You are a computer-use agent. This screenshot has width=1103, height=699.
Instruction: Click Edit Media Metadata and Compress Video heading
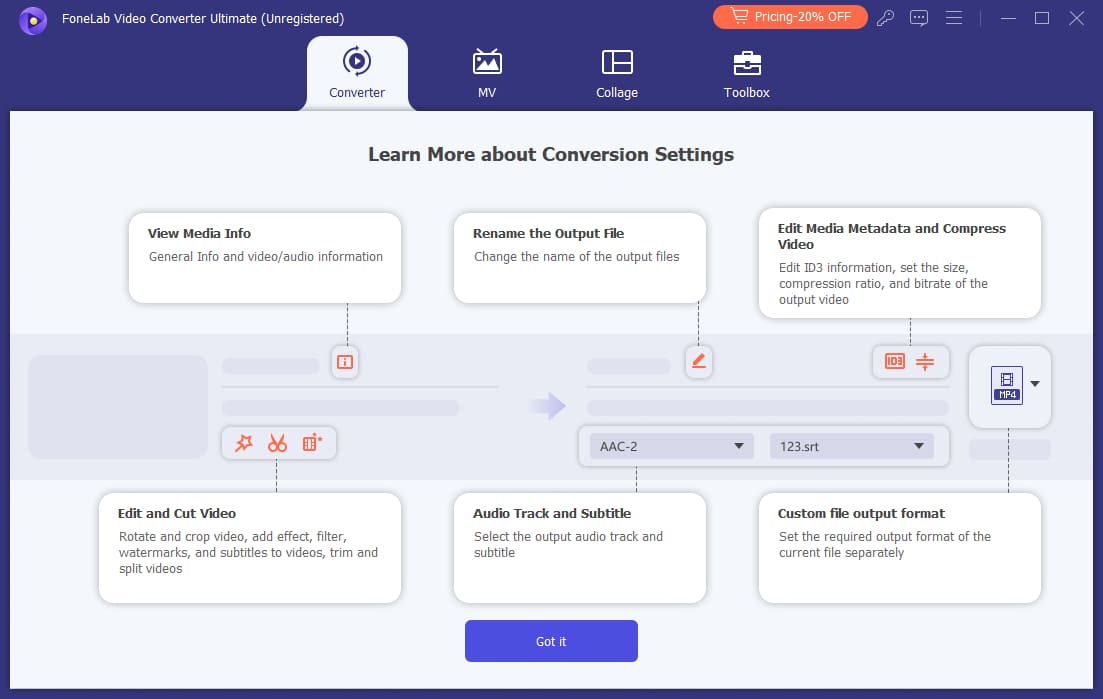tap(891, 236)
